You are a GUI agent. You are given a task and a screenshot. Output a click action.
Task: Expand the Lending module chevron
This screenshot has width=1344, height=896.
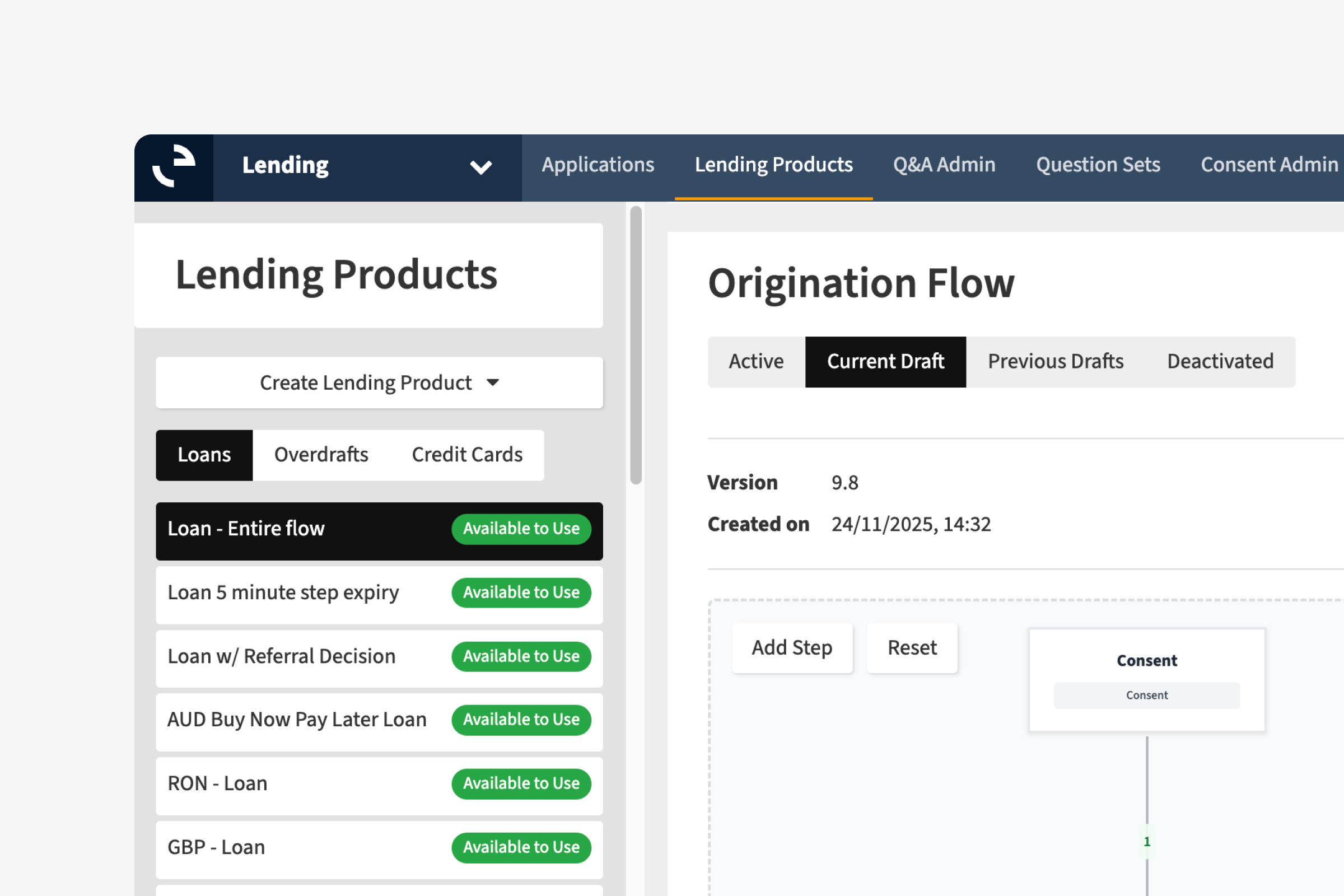(x=480, y=167)
